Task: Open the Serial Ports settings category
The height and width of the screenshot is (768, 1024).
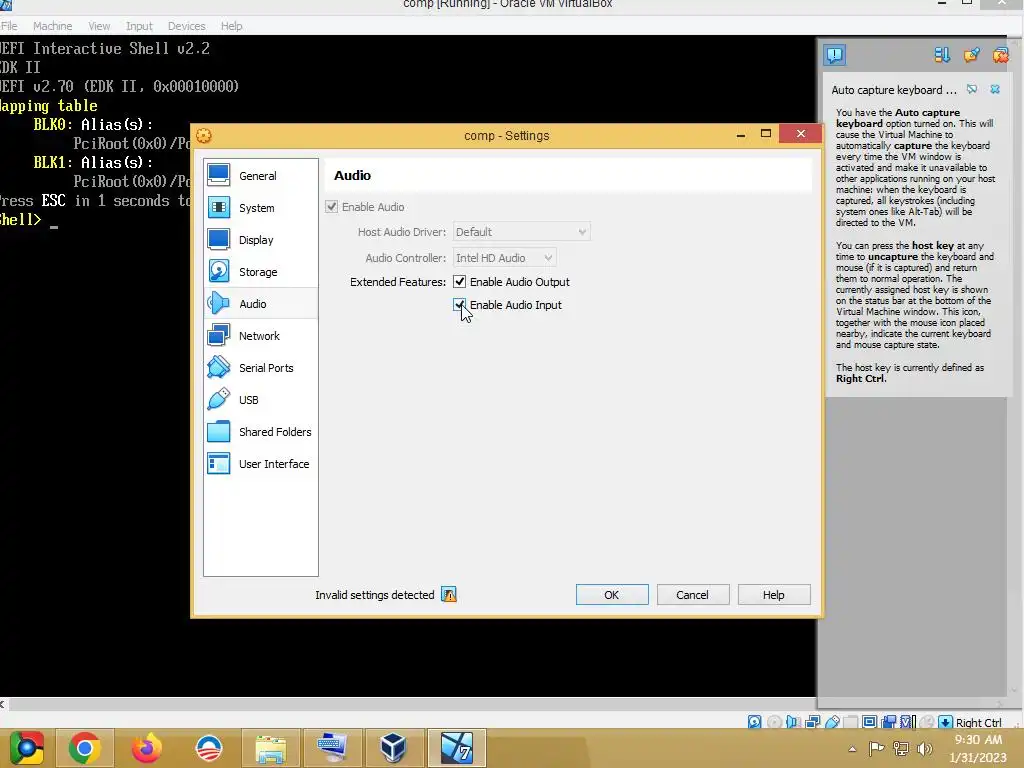Action: point(261,368)
